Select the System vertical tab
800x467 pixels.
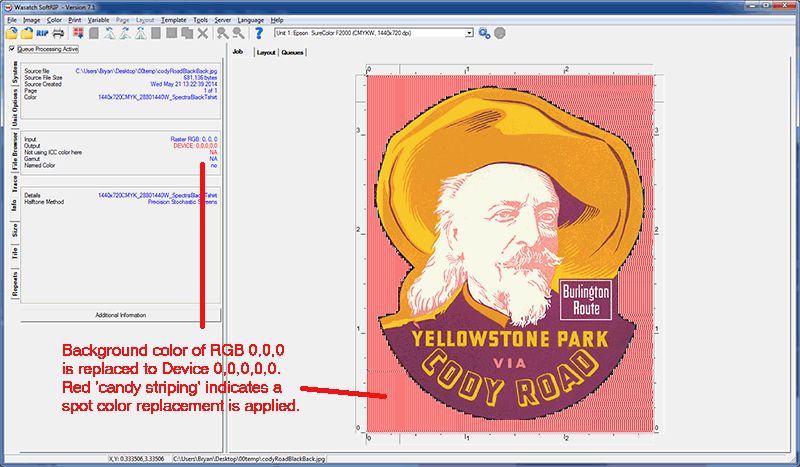(15, 72)
